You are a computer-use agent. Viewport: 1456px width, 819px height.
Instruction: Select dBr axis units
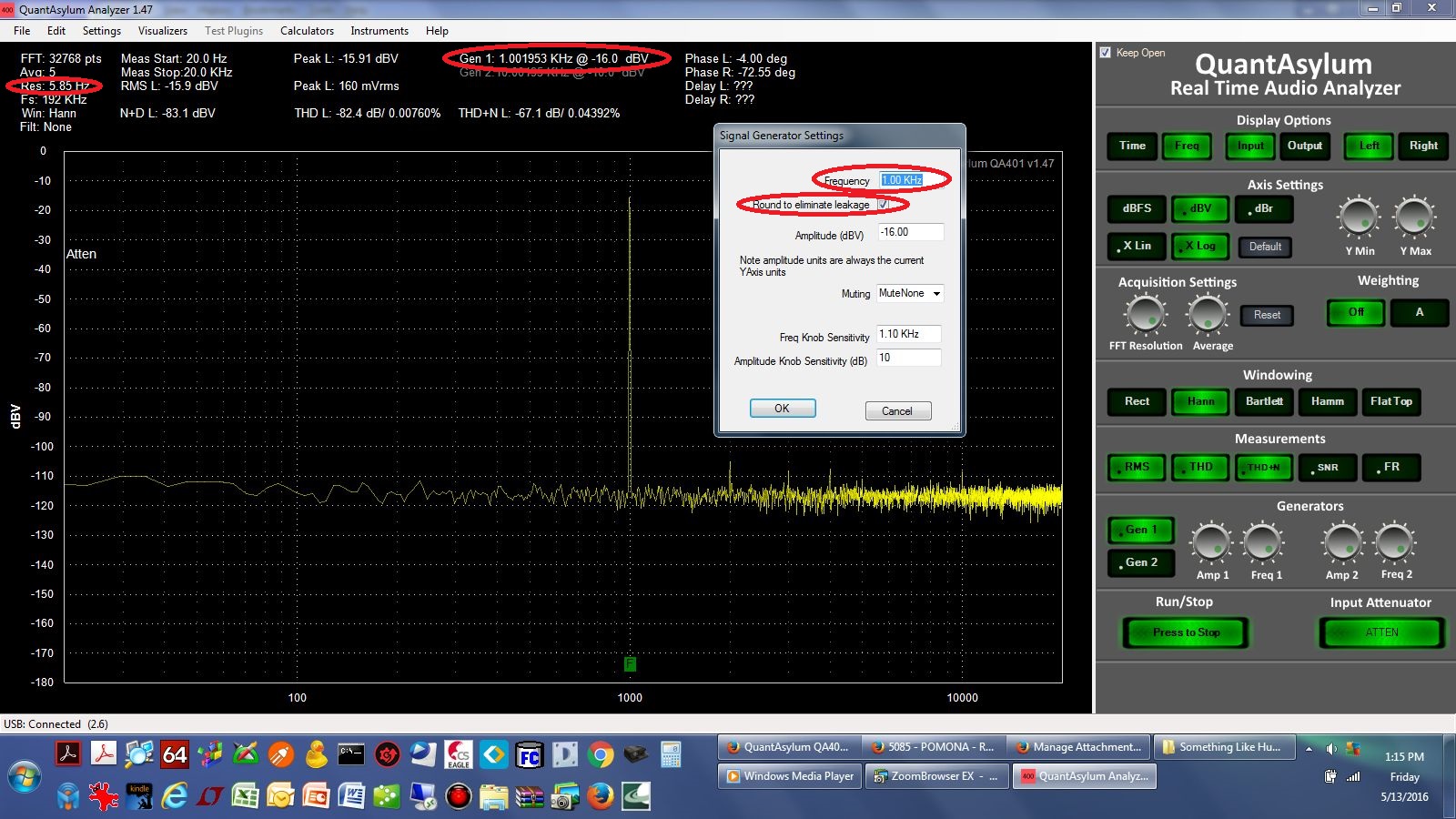point(1264,208)
